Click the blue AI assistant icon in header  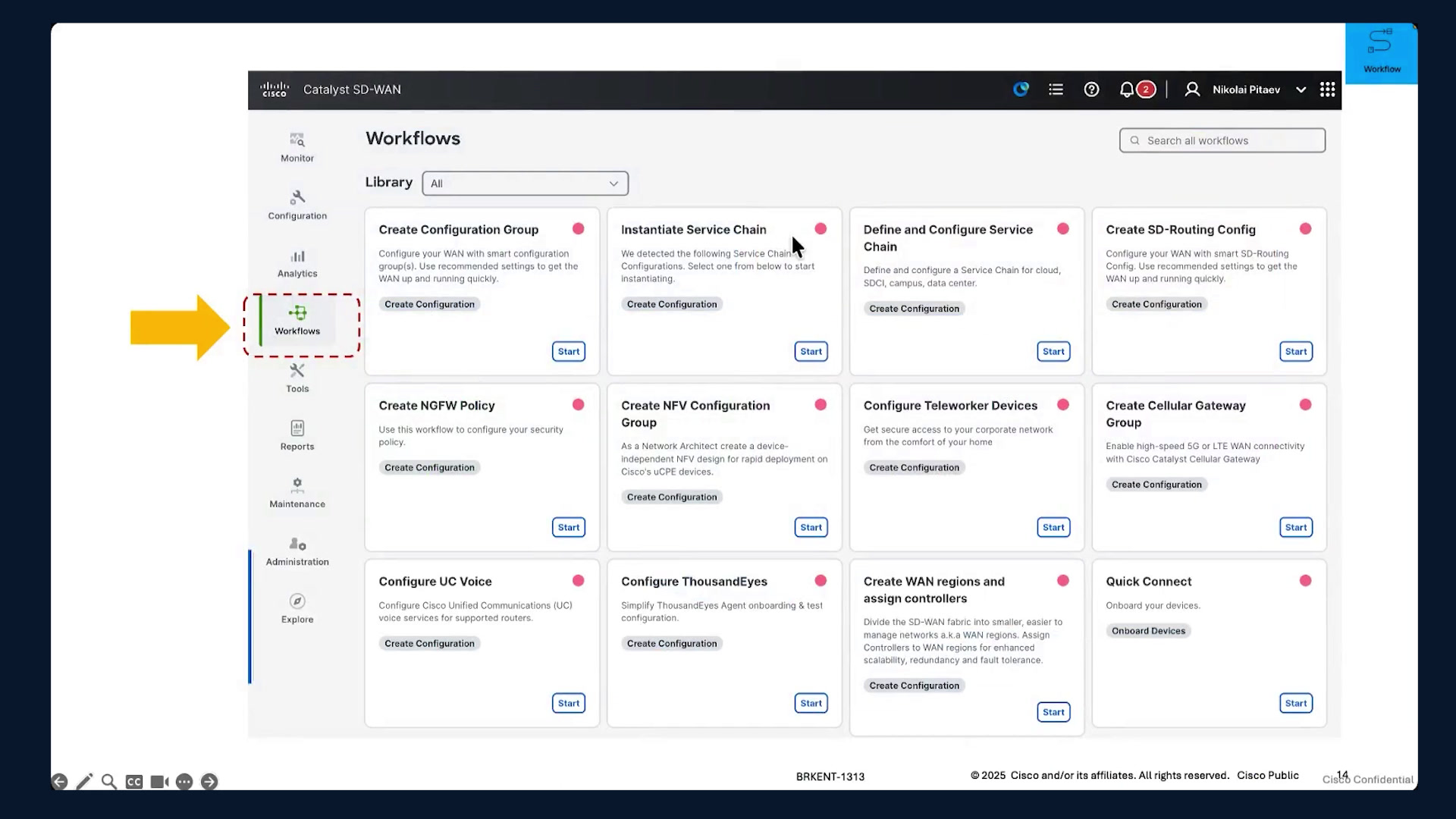(x=1021, y=89)
